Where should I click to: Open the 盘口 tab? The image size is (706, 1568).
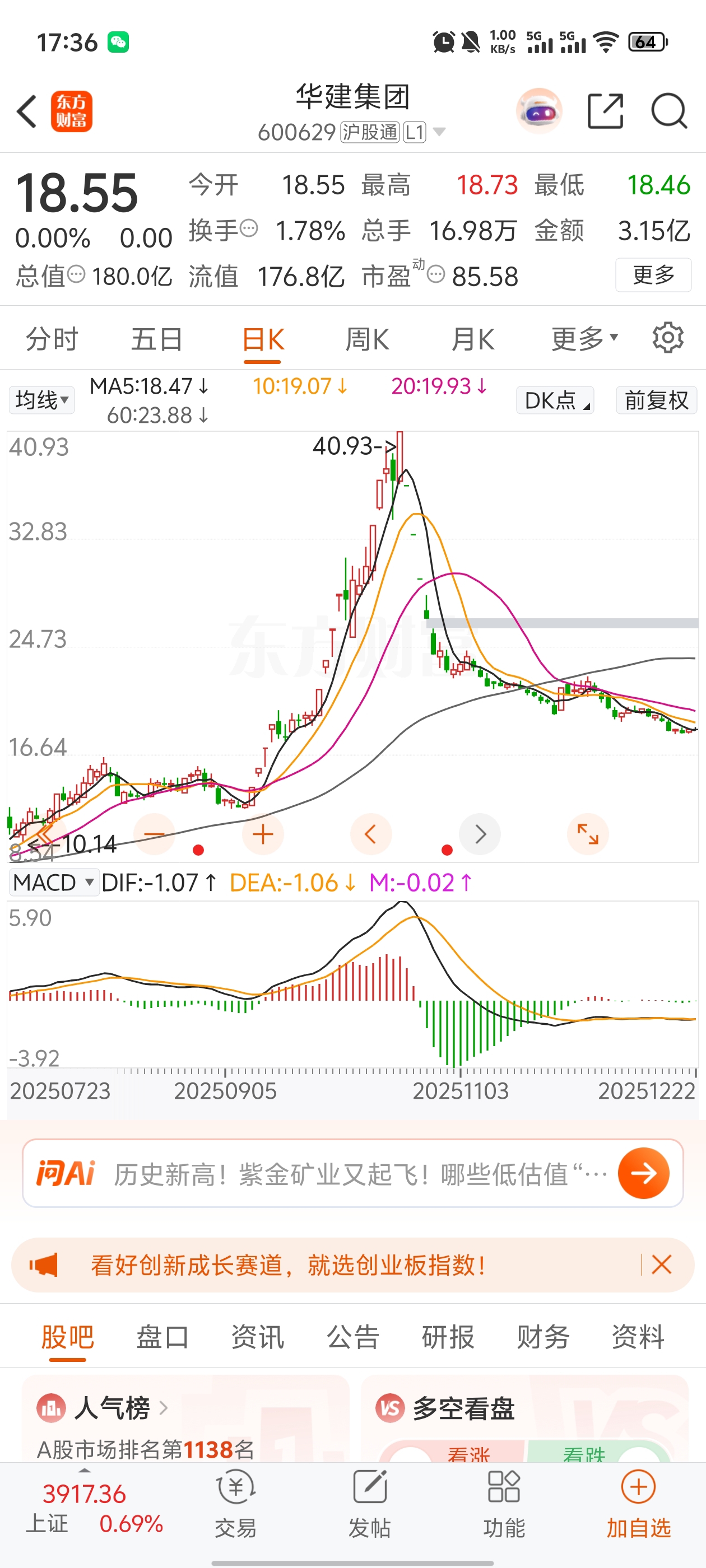[162, 1337]
